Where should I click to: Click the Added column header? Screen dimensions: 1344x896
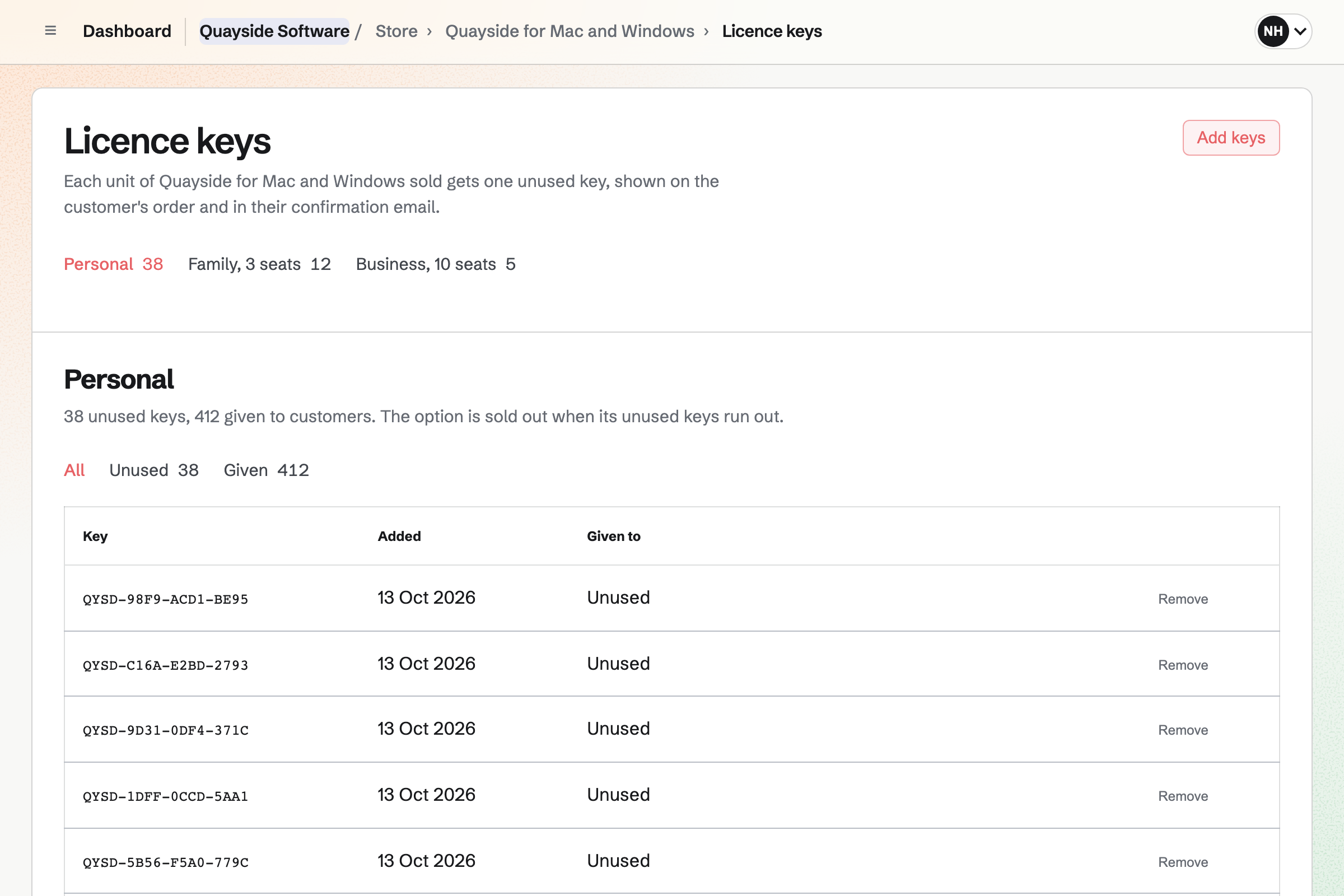coord(399,536)
